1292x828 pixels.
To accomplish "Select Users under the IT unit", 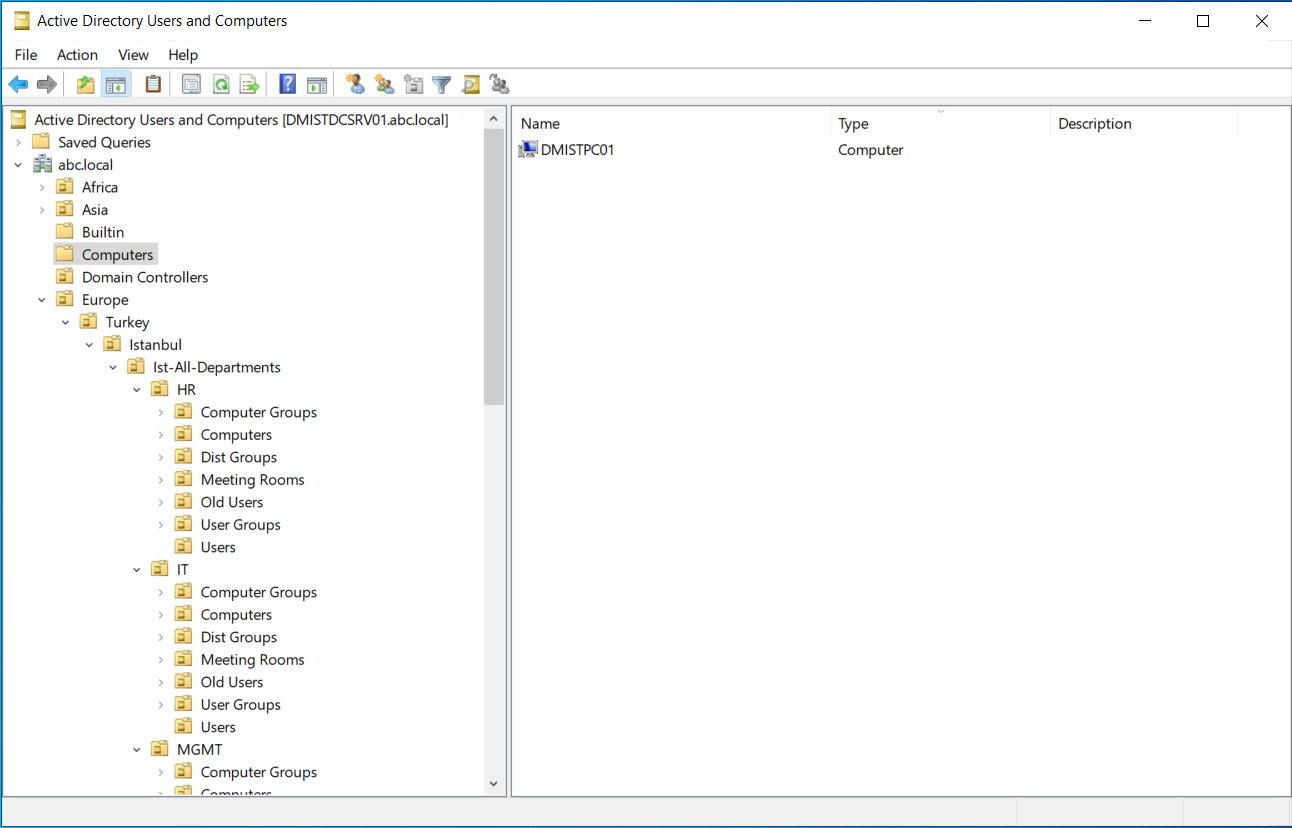I will tap(218, 727).
